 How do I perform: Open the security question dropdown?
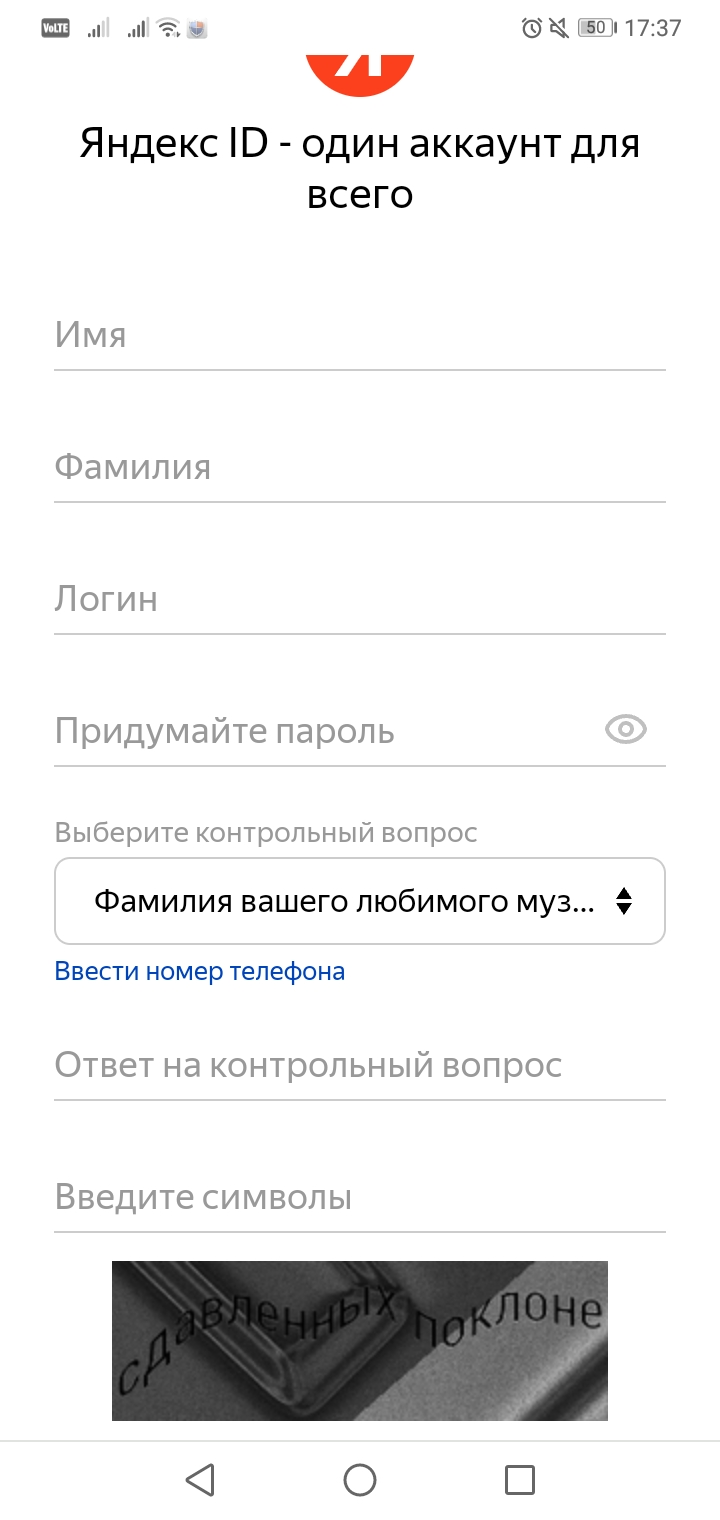pyautogui.click(x=360, y=901)
